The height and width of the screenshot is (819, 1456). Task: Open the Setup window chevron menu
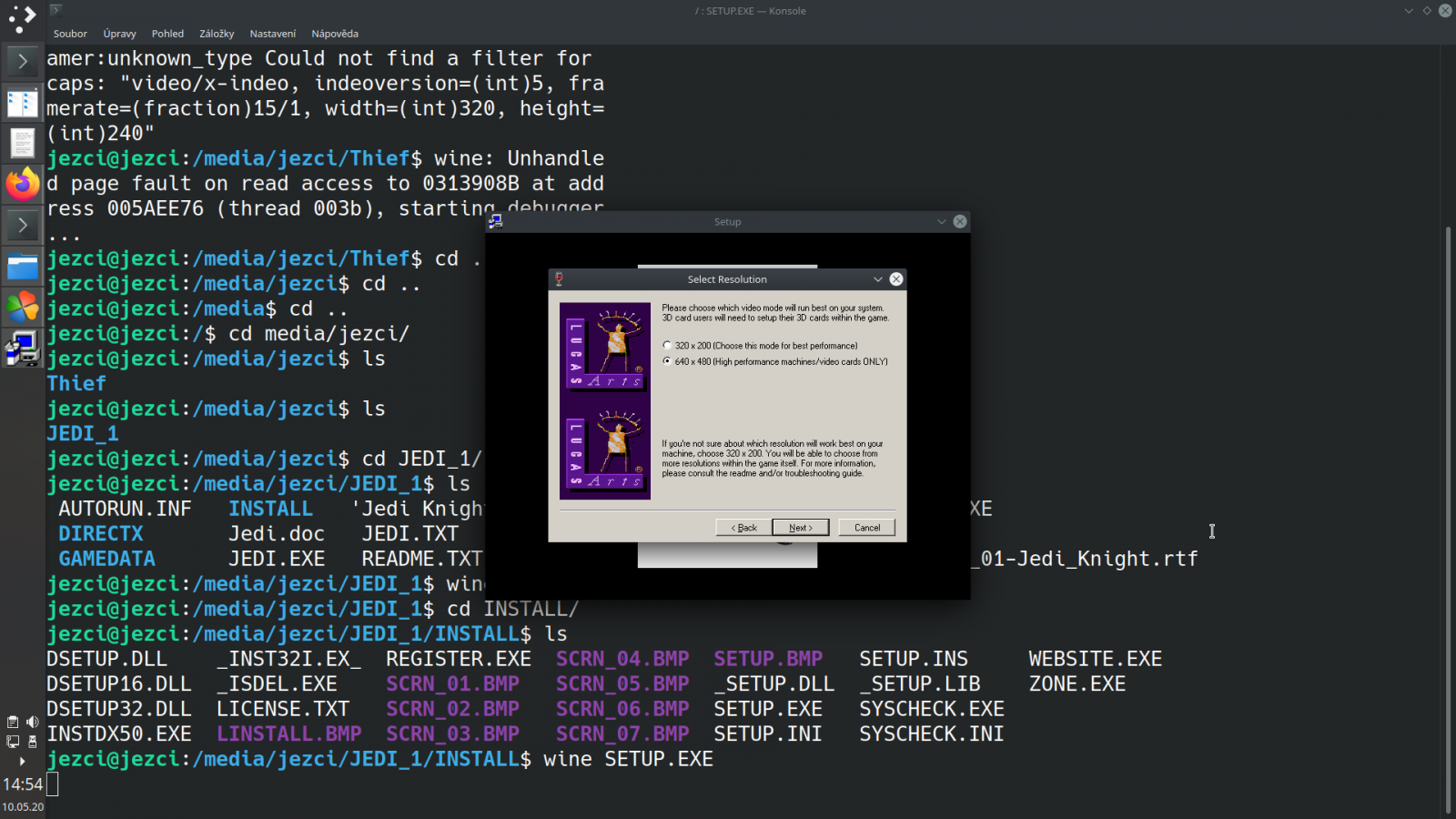[941, 221]
